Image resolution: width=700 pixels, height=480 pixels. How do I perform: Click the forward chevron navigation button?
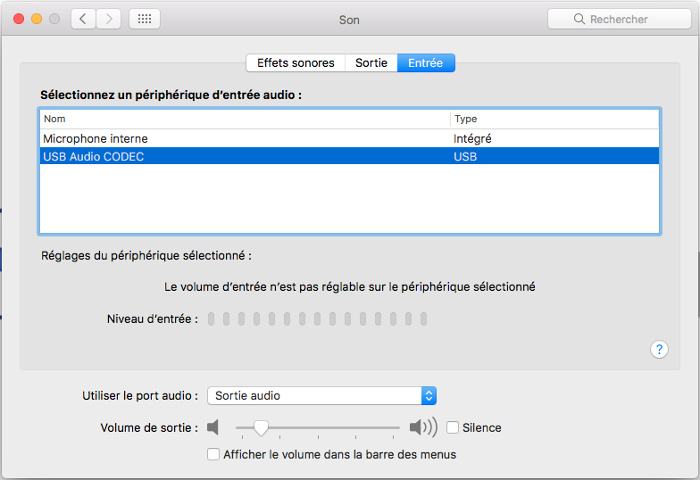[109, 19]
